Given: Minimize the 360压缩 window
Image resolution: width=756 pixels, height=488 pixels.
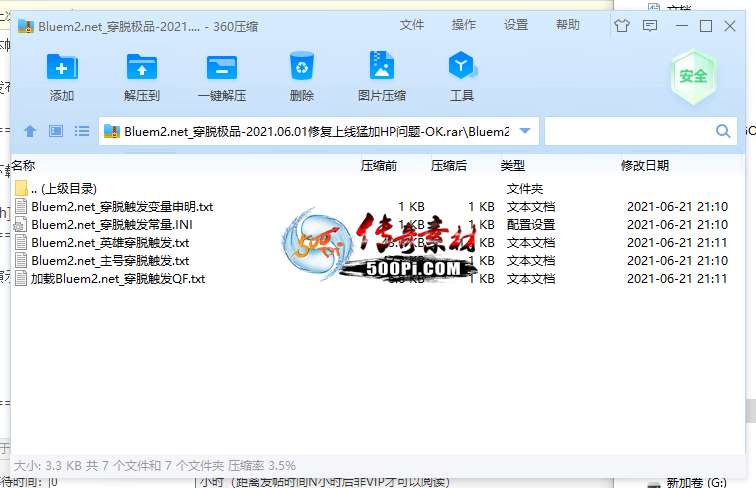Looking at the screenshot, I should tap(682, 26).
